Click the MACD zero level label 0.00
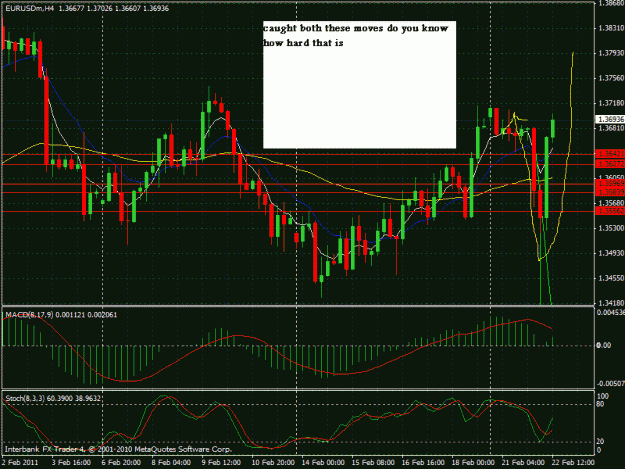Image resolution: width=625 pixels, height=469 pixels. click(603, 345)
